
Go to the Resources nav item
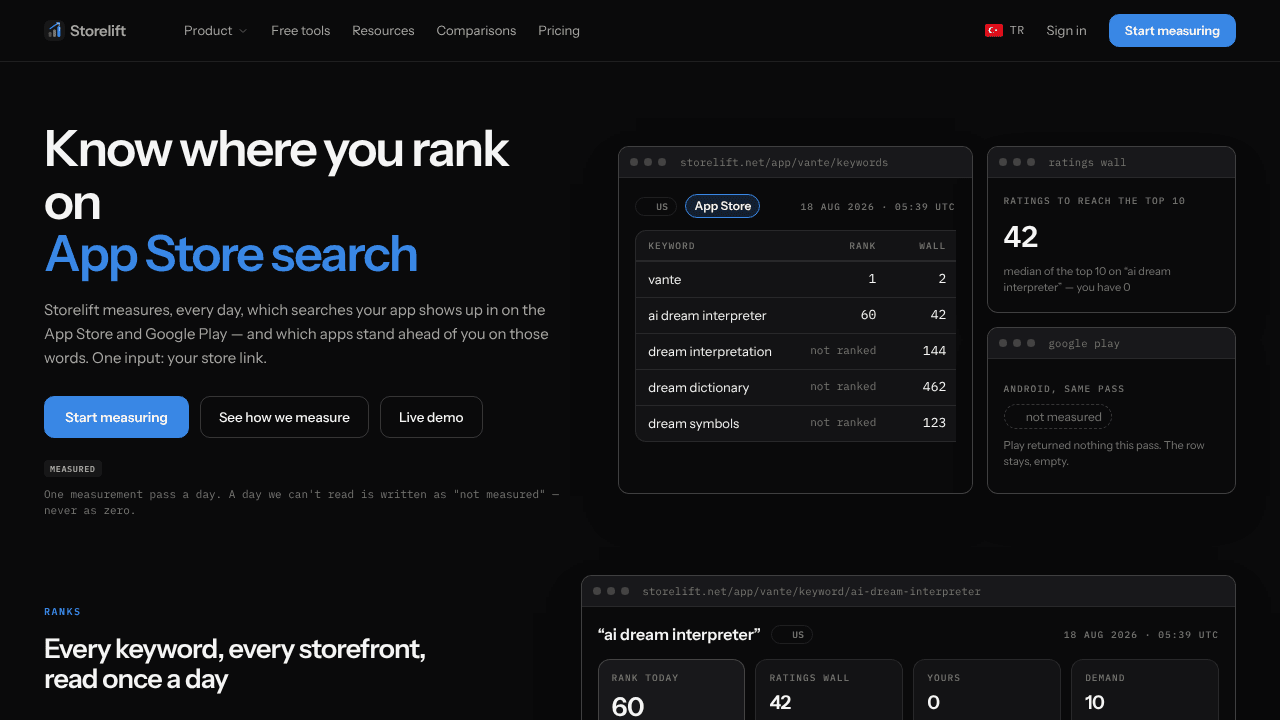tap(383, 31)
